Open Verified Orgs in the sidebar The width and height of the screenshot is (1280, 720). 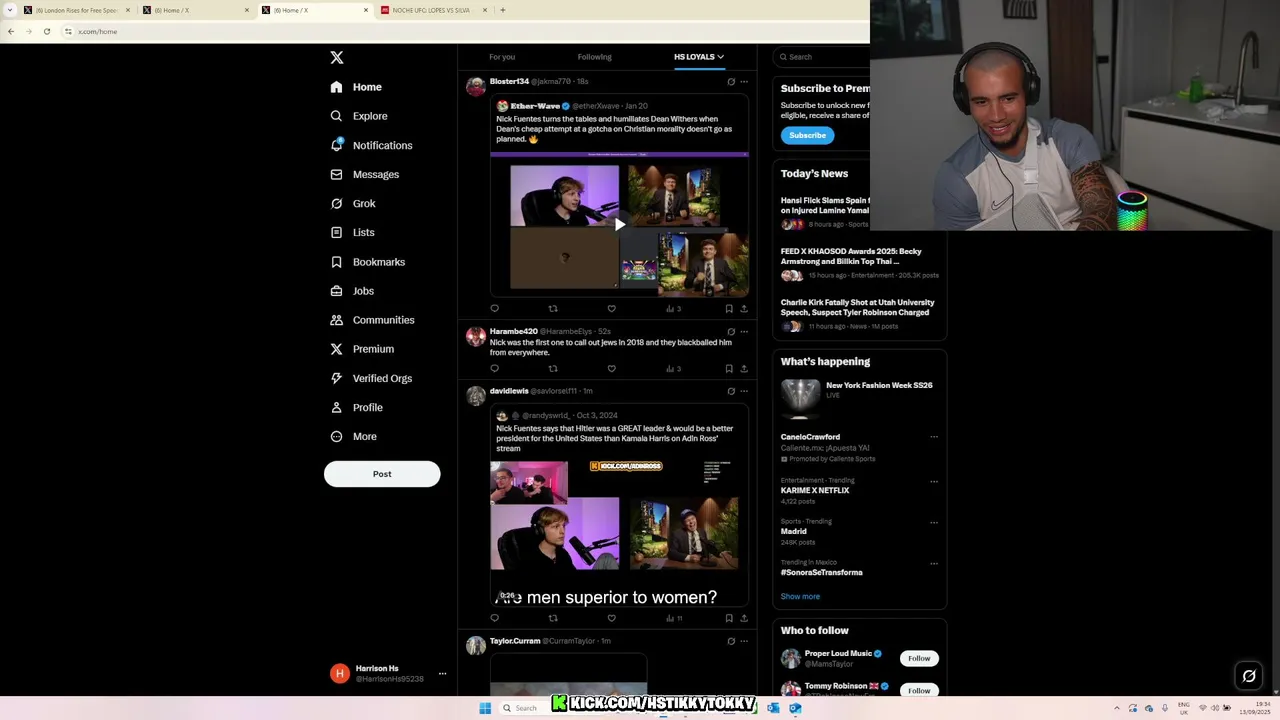click(371, 378)
